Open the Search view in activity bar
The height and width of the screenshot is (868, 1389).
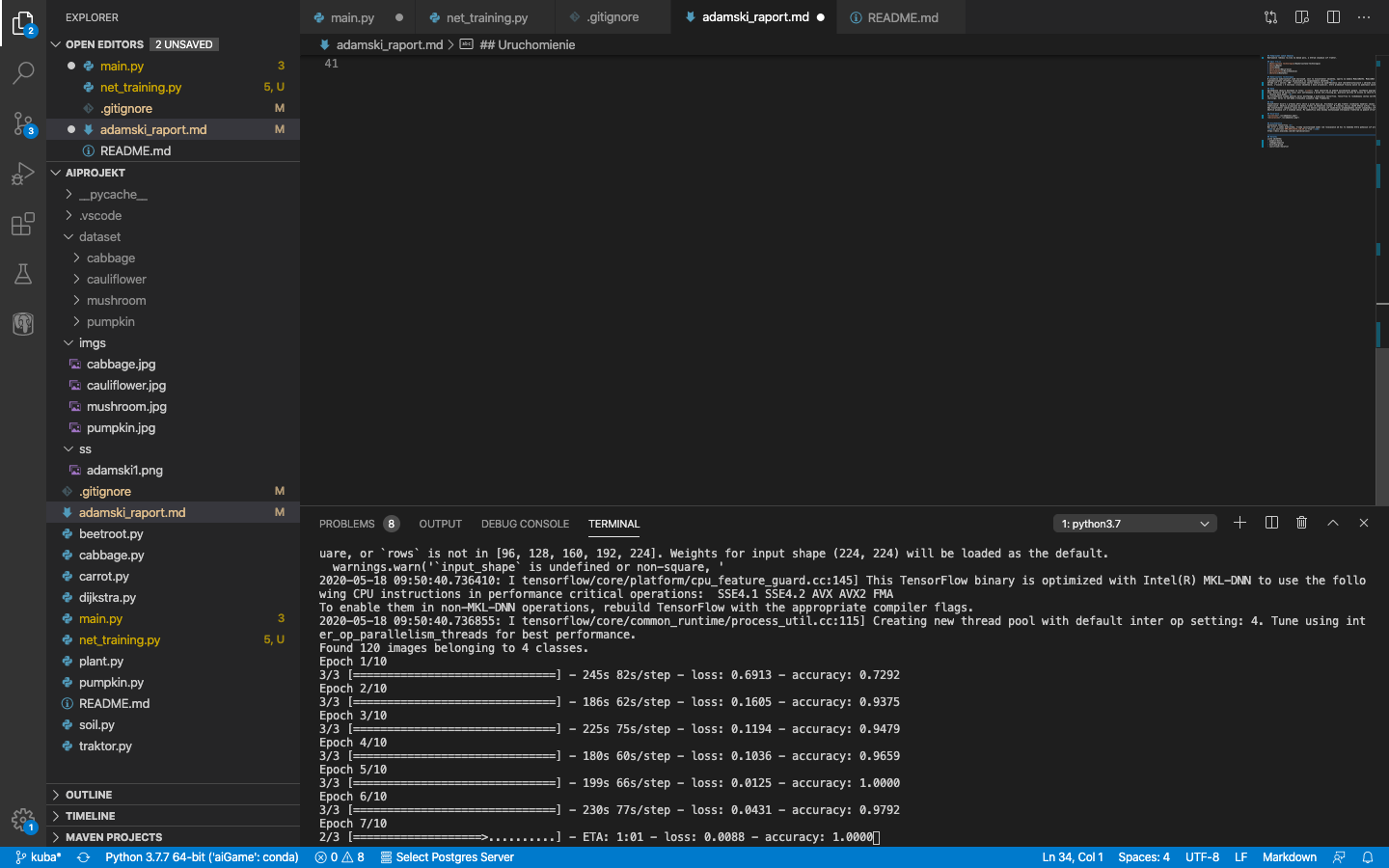click(x=23, y=73)
